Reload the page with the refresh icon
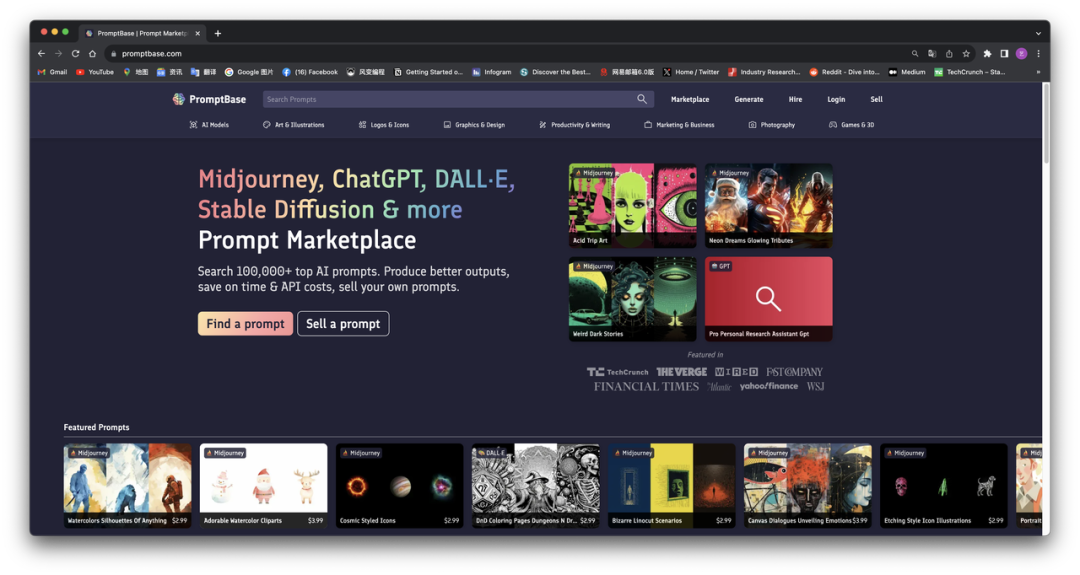The image size is (1080, 575). click(x=75, y=53)
